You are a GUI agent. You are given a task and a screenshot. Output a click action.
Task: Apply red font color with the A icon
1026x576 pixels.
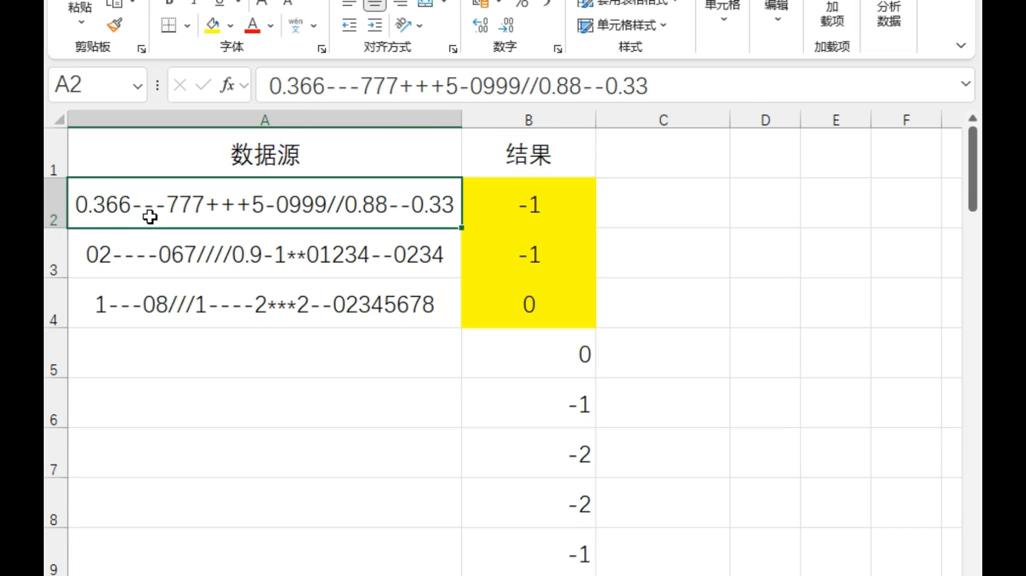point(252,24)
